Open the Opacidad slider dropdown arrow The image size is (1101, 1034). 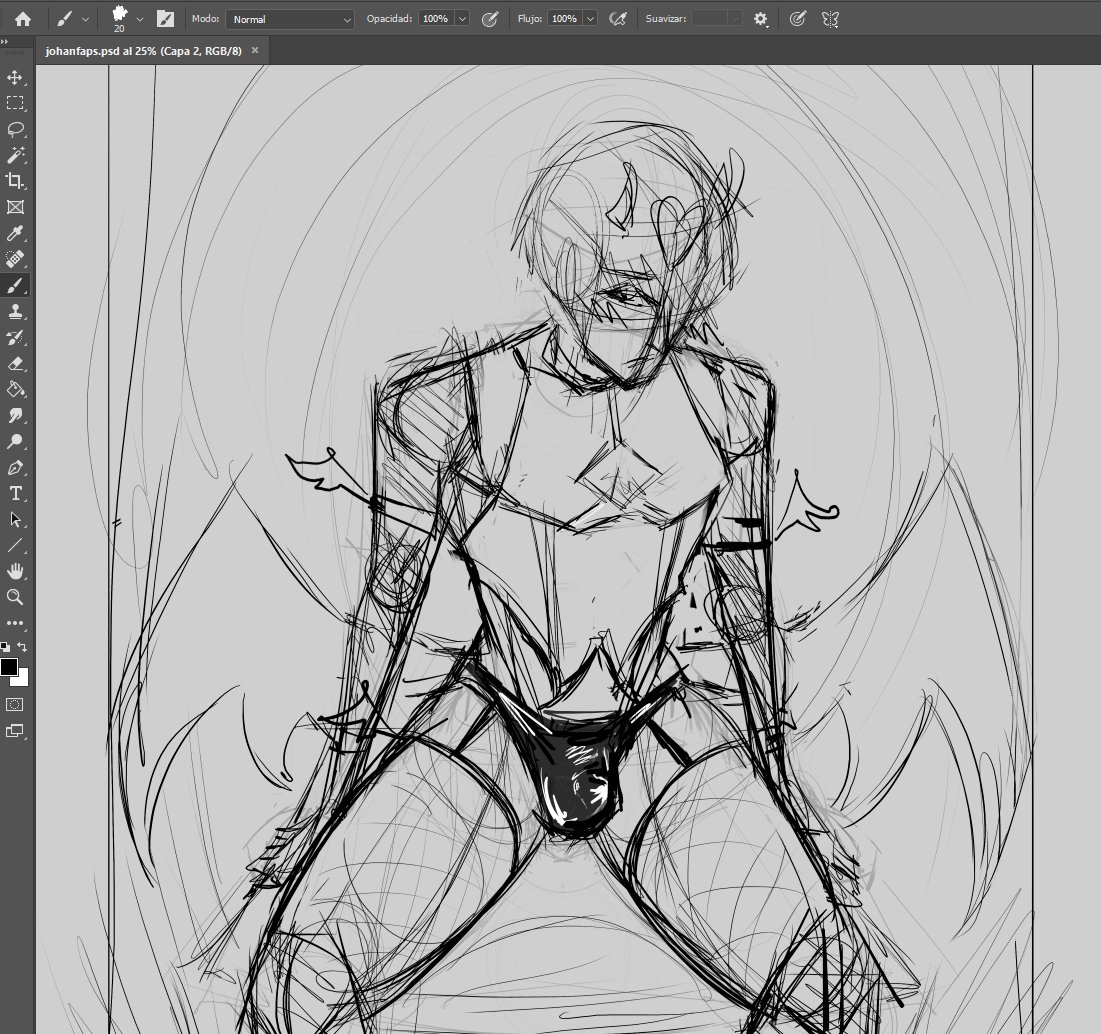click(x=462, y=19)
